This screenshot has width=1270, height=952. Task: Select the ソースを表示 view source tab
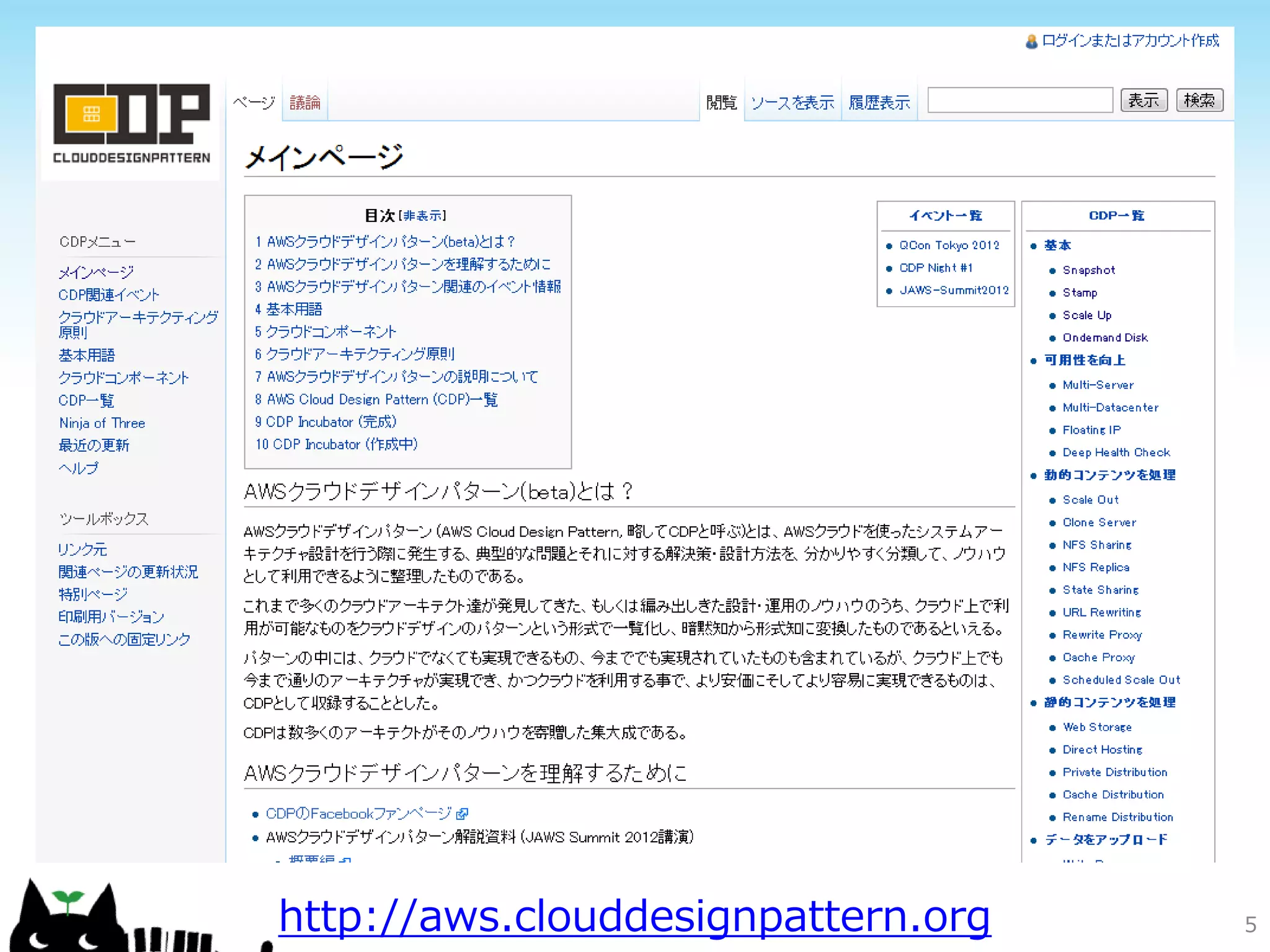click(792, 102)
